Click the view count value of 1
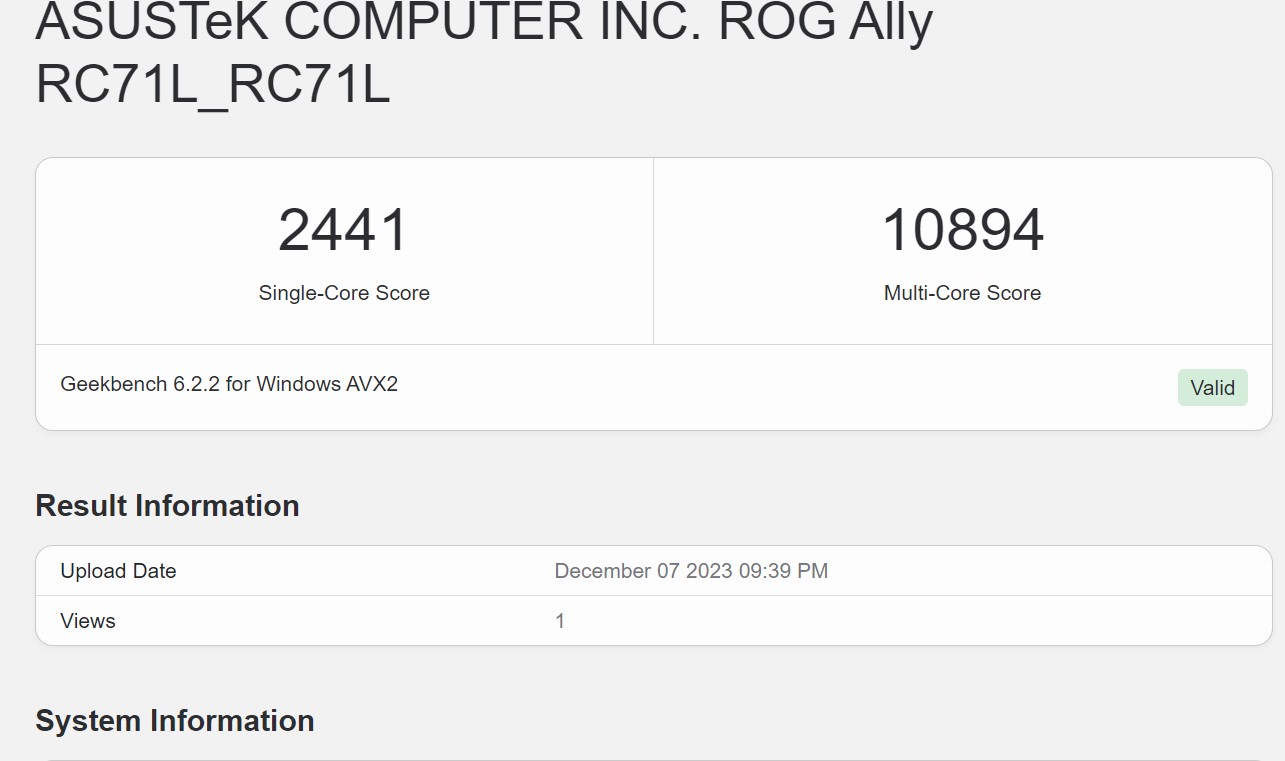The width and height of the screenshot is (1285, 761). (560, 621)
